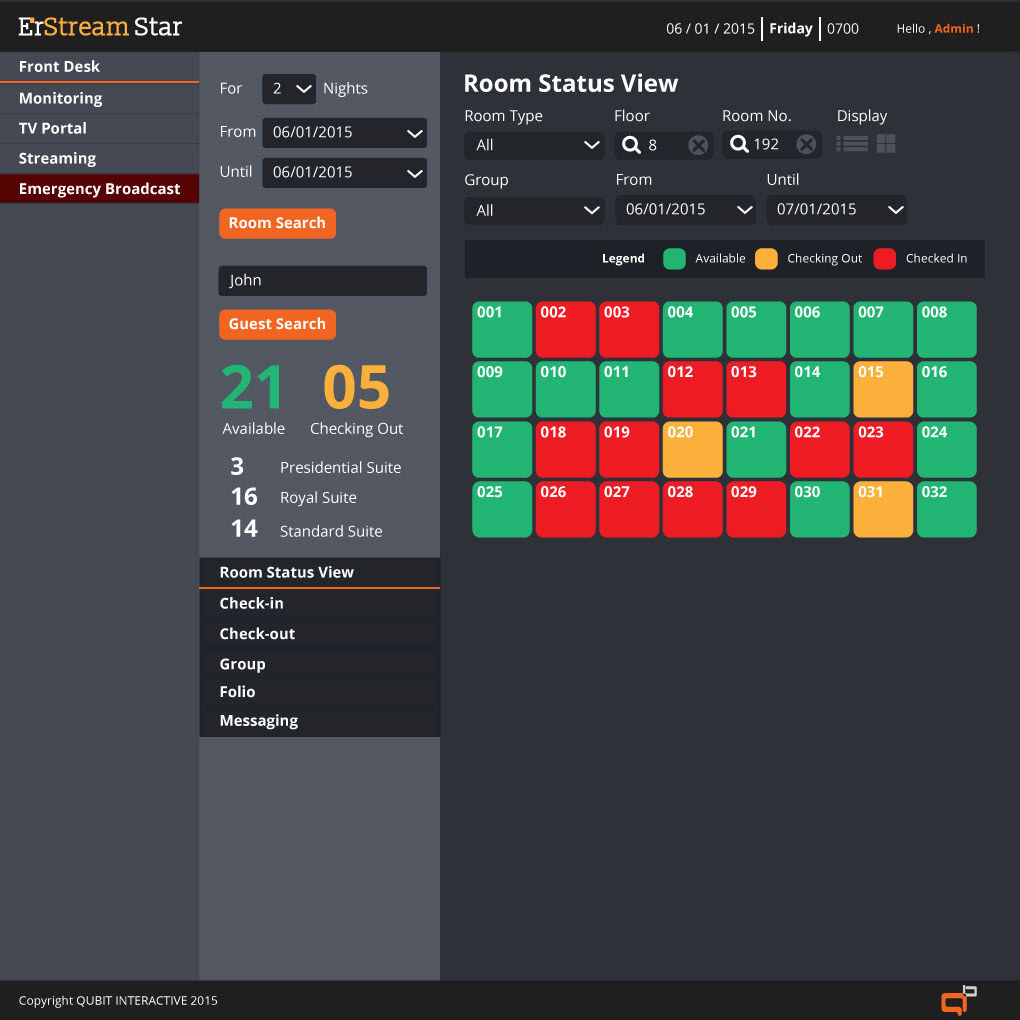
Task: Click the Room No. input field
Action: [x=772, y=144]
